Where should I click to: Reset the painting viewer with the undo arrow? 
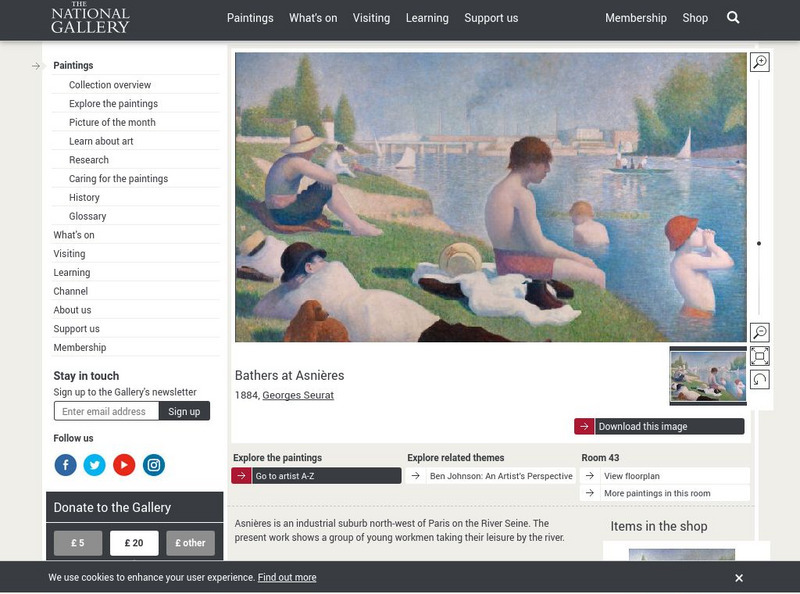[x=760, y=379]
